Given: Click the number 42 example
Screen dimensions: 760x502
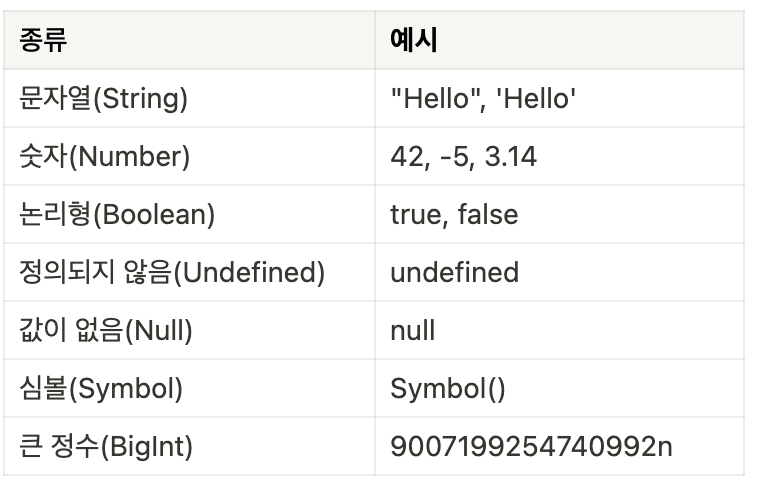Looking at the screenshot, I should click(407, 156).
